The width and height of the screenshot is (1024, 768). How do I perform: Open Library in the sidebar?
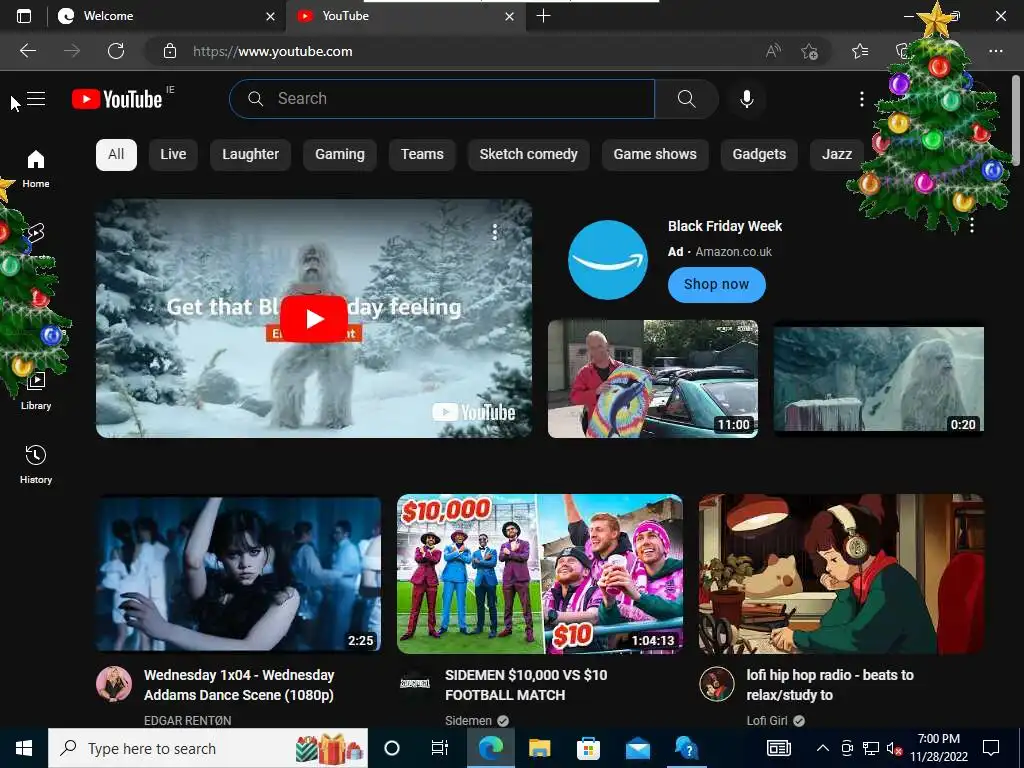(36, 391)
